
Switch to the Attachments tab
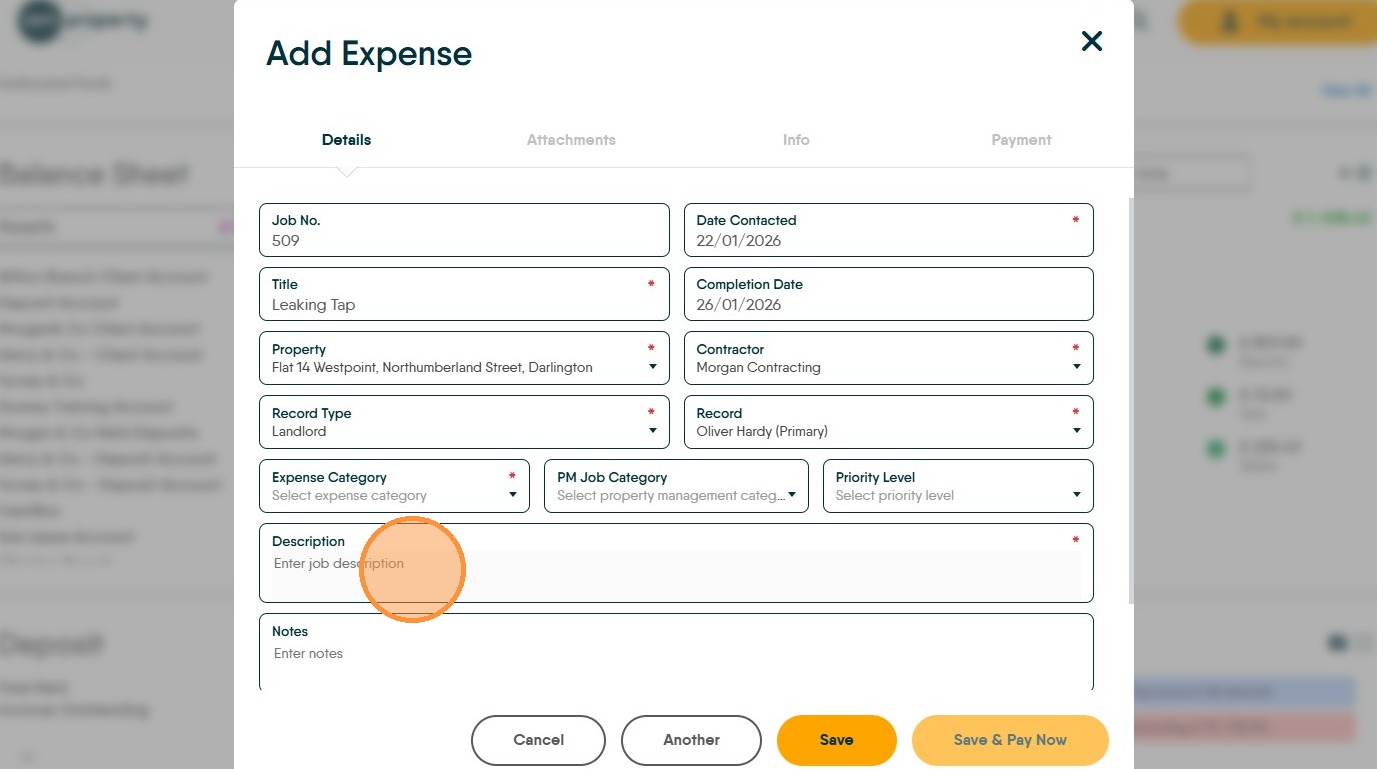(x=571, y=140)
